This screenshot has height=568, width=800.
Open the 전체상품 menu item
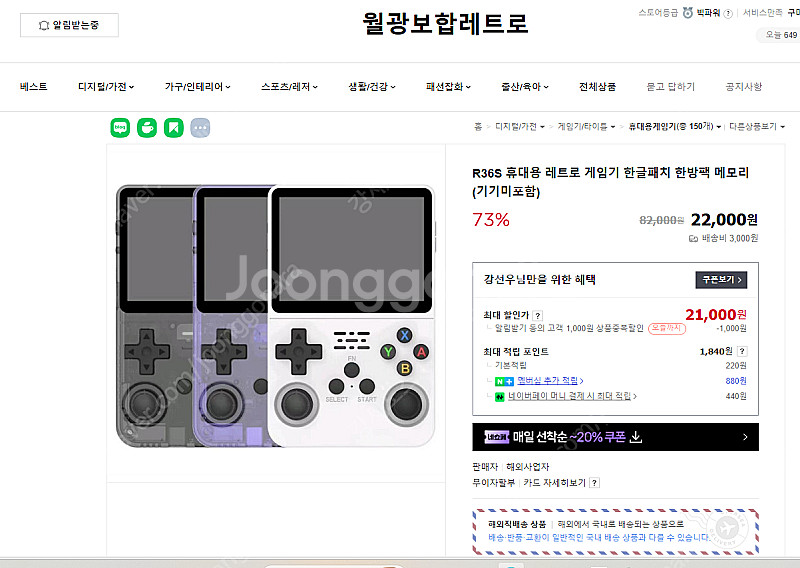(x=597, y=87)
